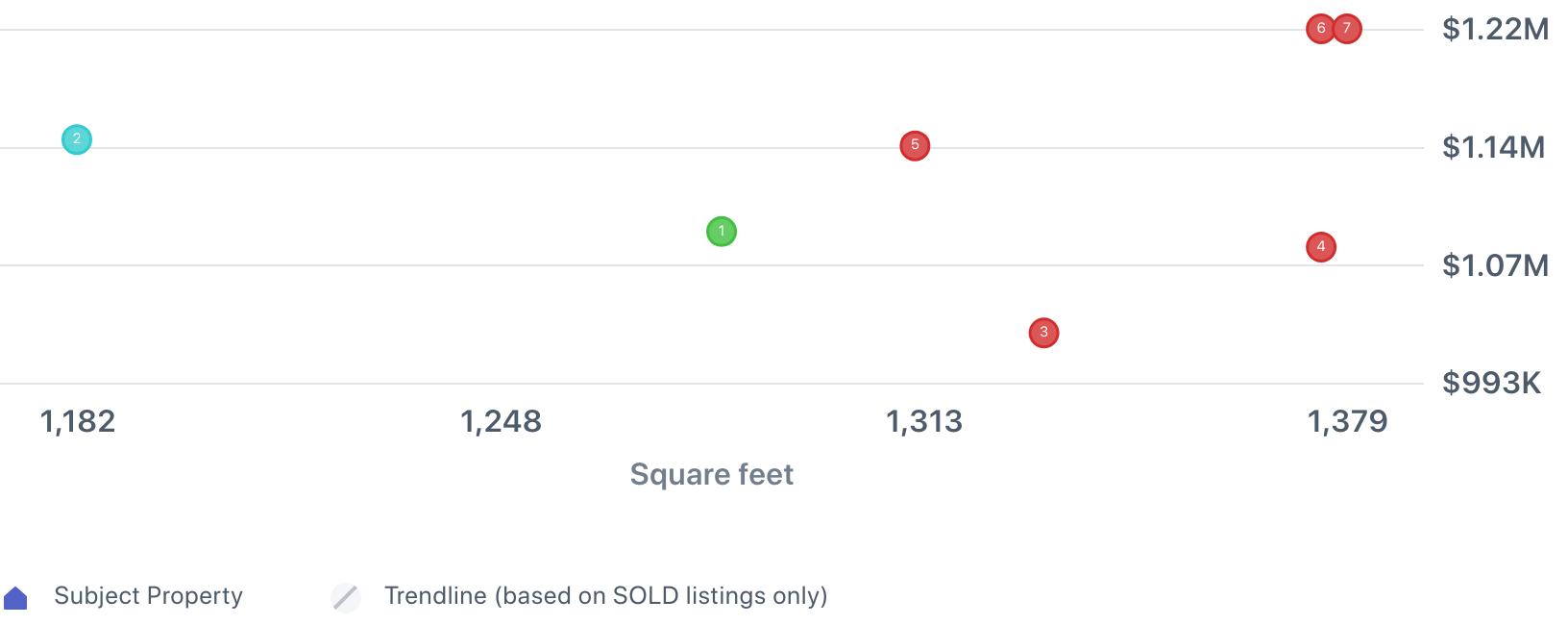The image size is (1568, 625).
Task: Click the Square feet axis title
Action: (x=711, y=474)
